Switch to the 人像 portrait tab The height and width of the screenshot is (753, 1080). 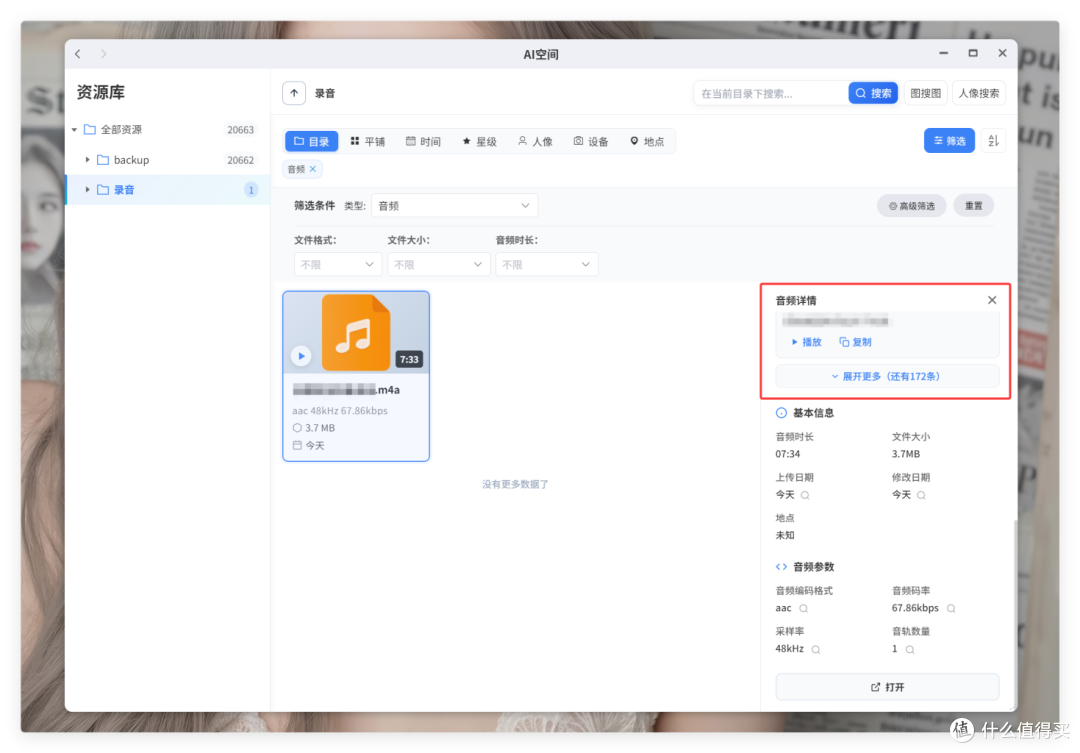tap(535, 141)
